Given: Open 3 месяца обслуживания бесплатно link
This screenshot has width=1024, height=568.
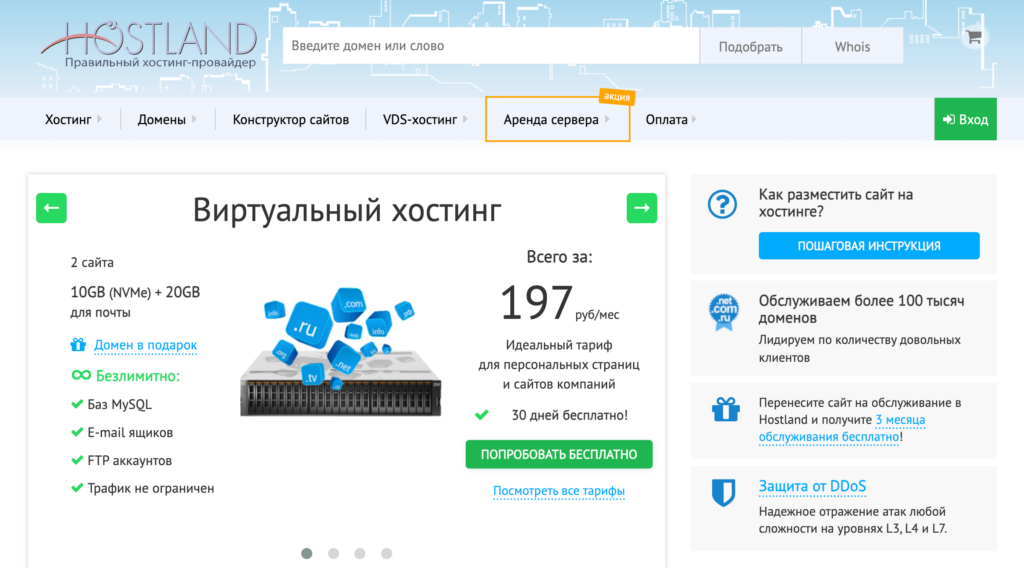Looking at the screenshot, I should coord(842,428).
